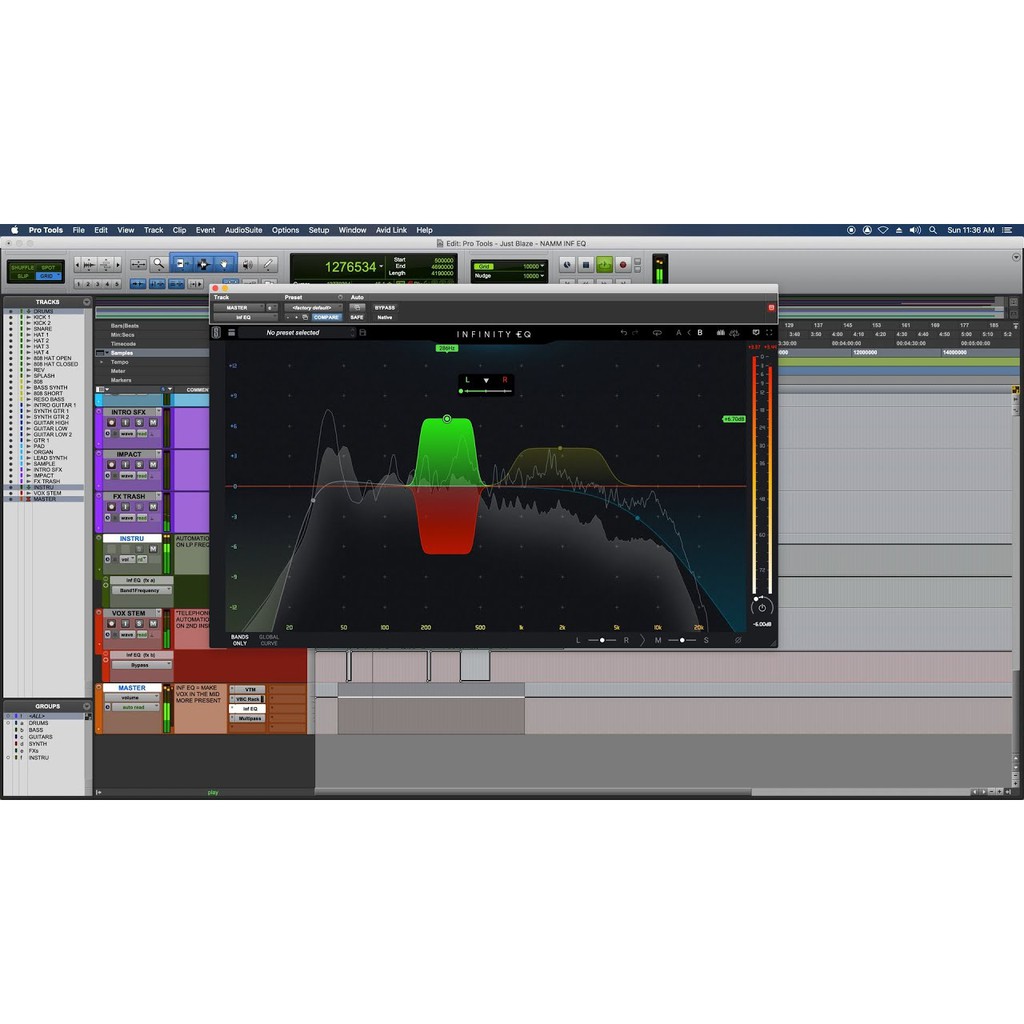Open the Track menu

click(x=153, y=230)
